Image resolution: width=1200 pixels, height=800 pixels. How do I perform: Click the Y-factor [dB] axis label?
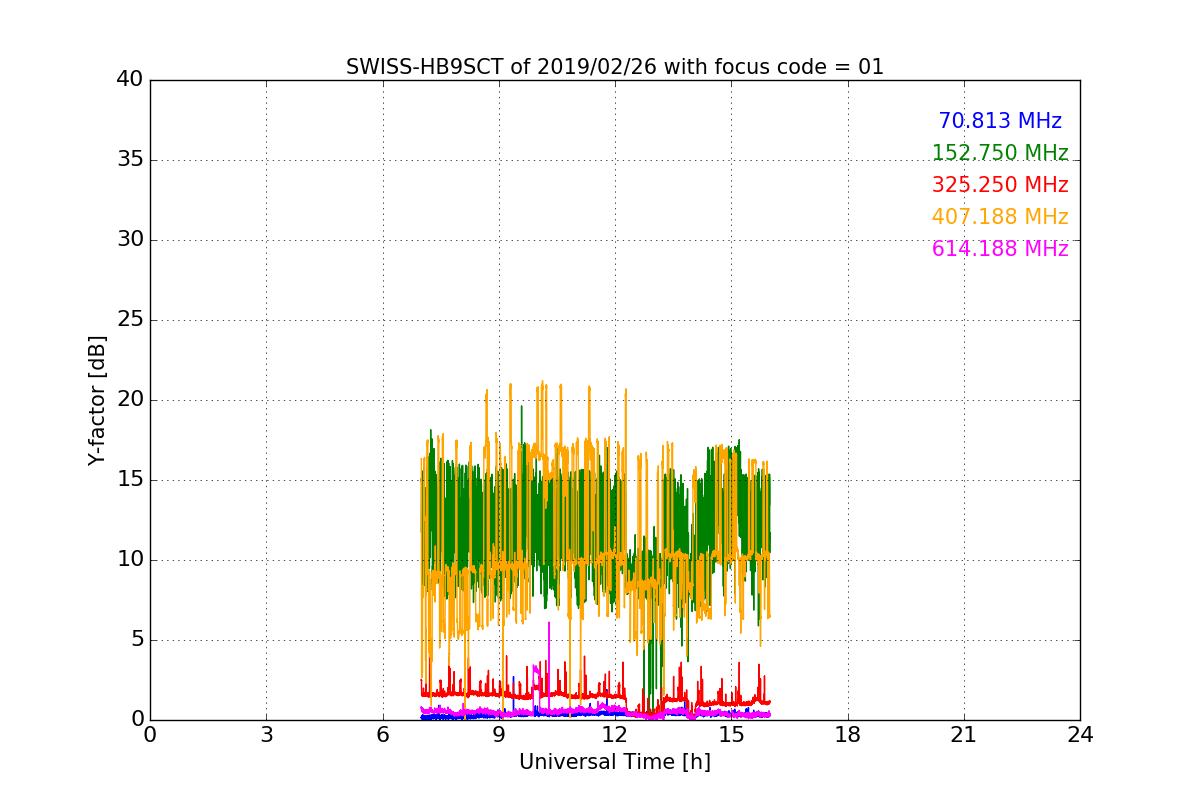click(97, 400)
